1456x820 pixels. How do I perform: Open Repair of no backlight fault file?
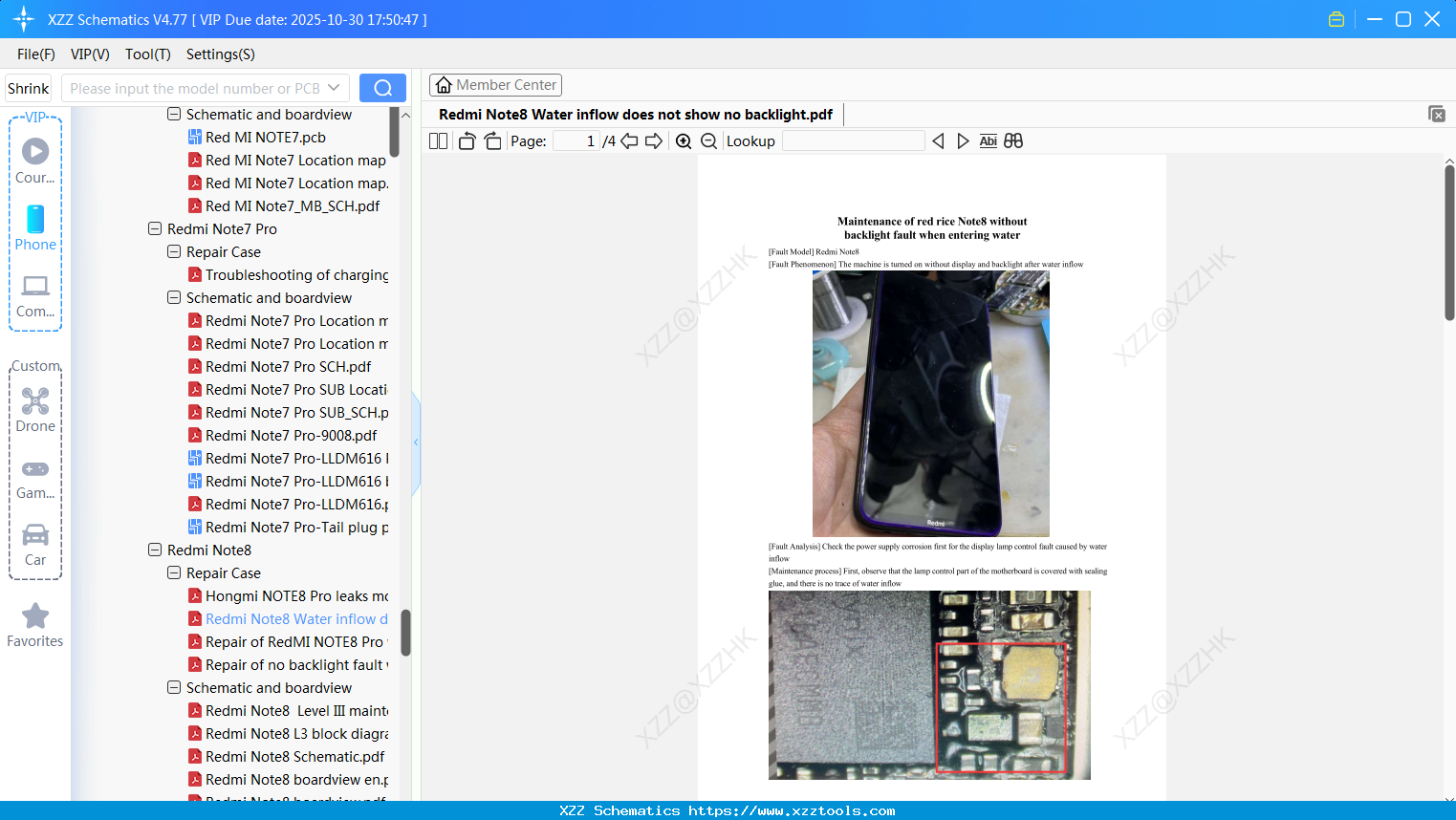(288, 665)
